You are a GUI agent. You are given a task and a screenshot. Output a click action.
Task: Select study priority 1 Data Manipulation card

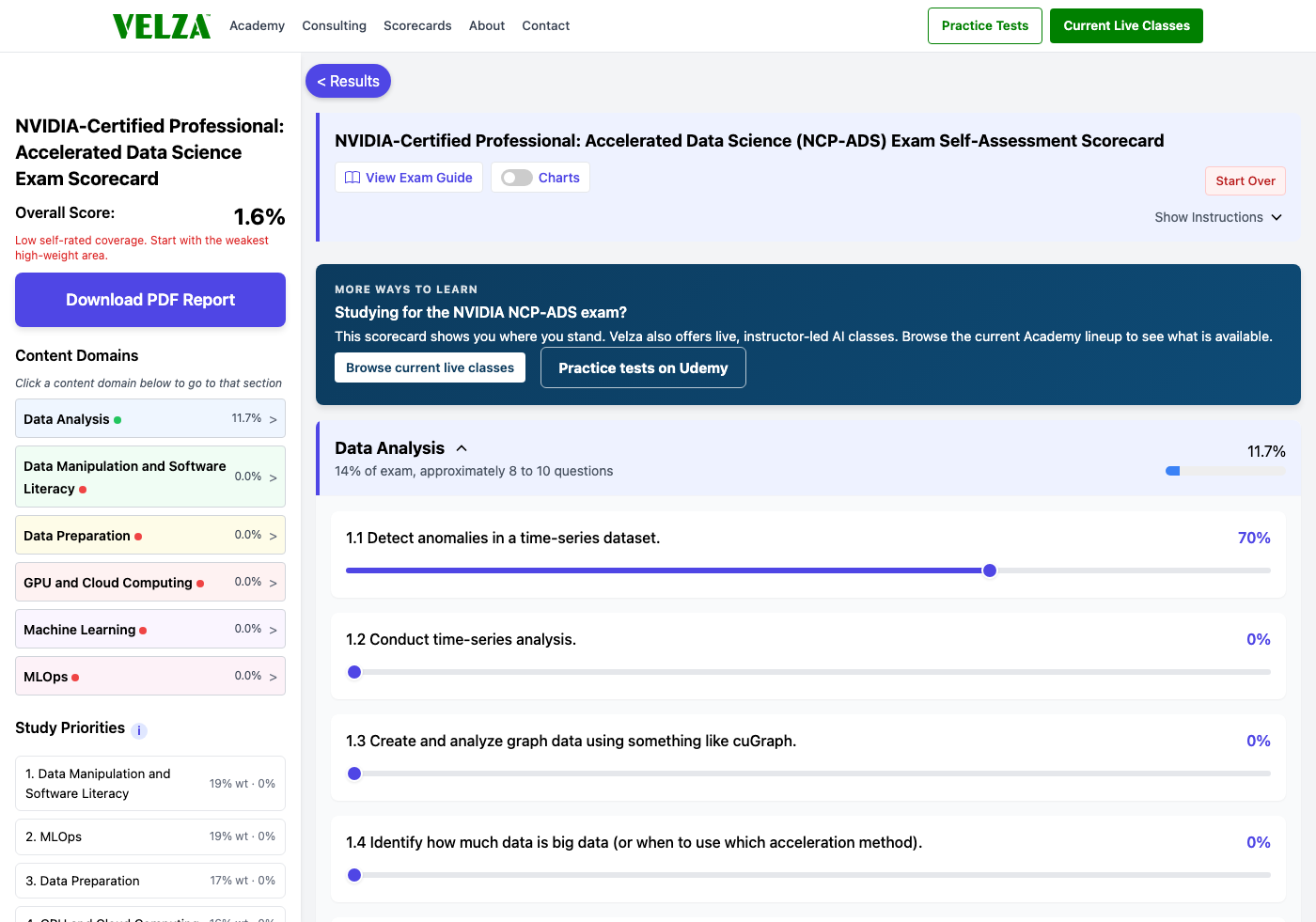click(x=150, y=784)
